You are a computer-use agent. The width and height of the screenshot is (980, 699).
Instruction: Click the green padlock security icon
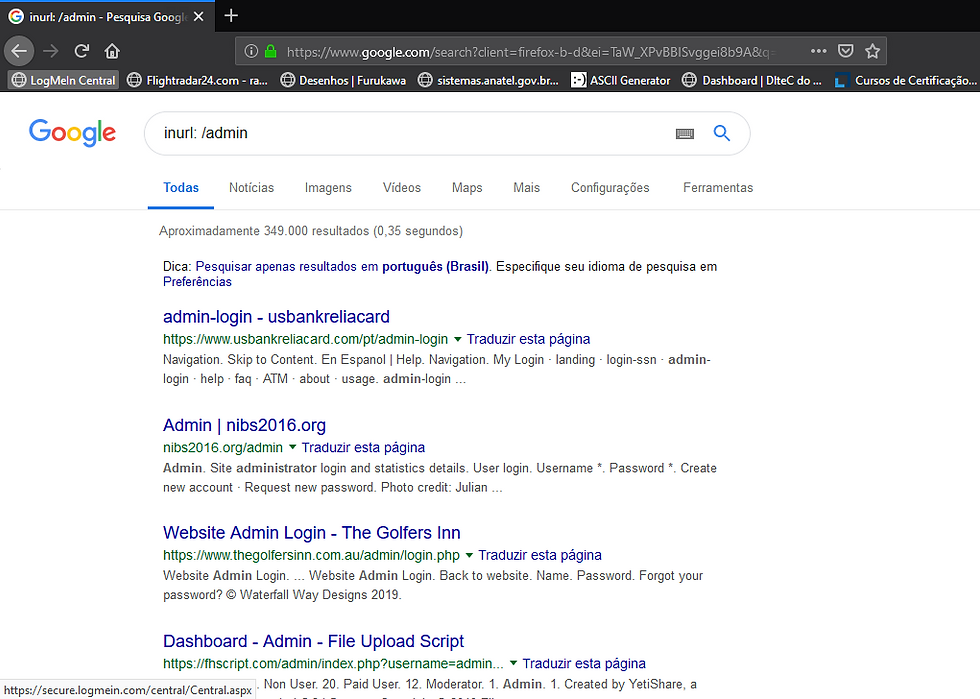tap(271, 51)
